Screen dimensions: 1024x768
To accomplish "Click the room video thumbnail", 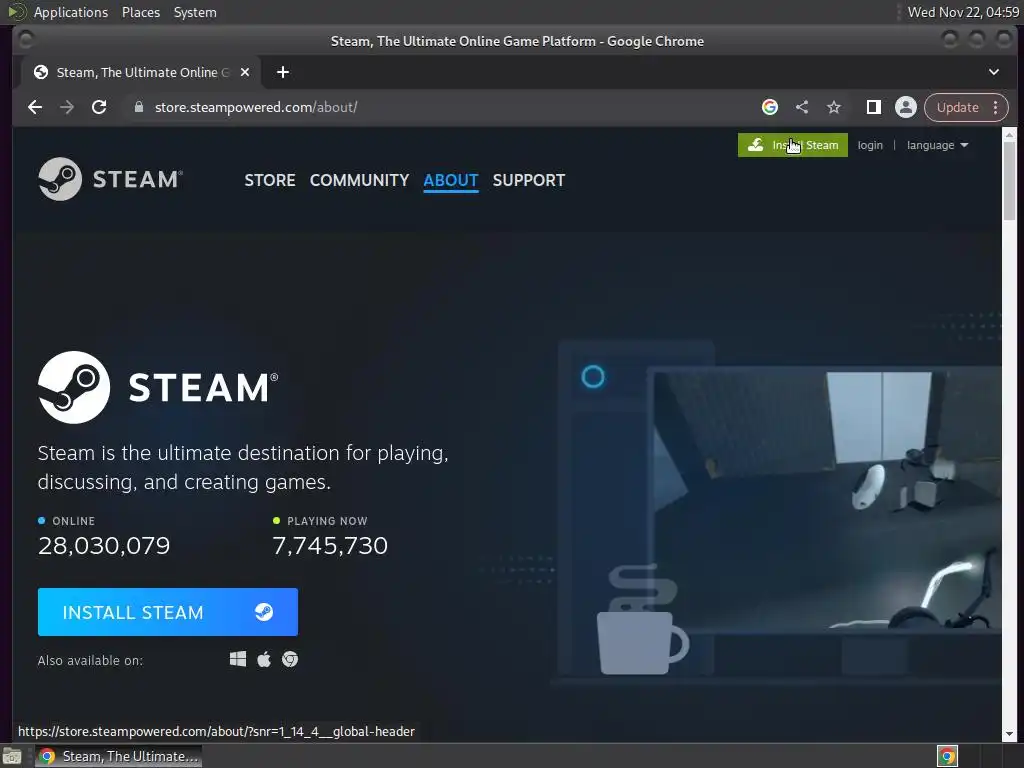I will 827,502.
